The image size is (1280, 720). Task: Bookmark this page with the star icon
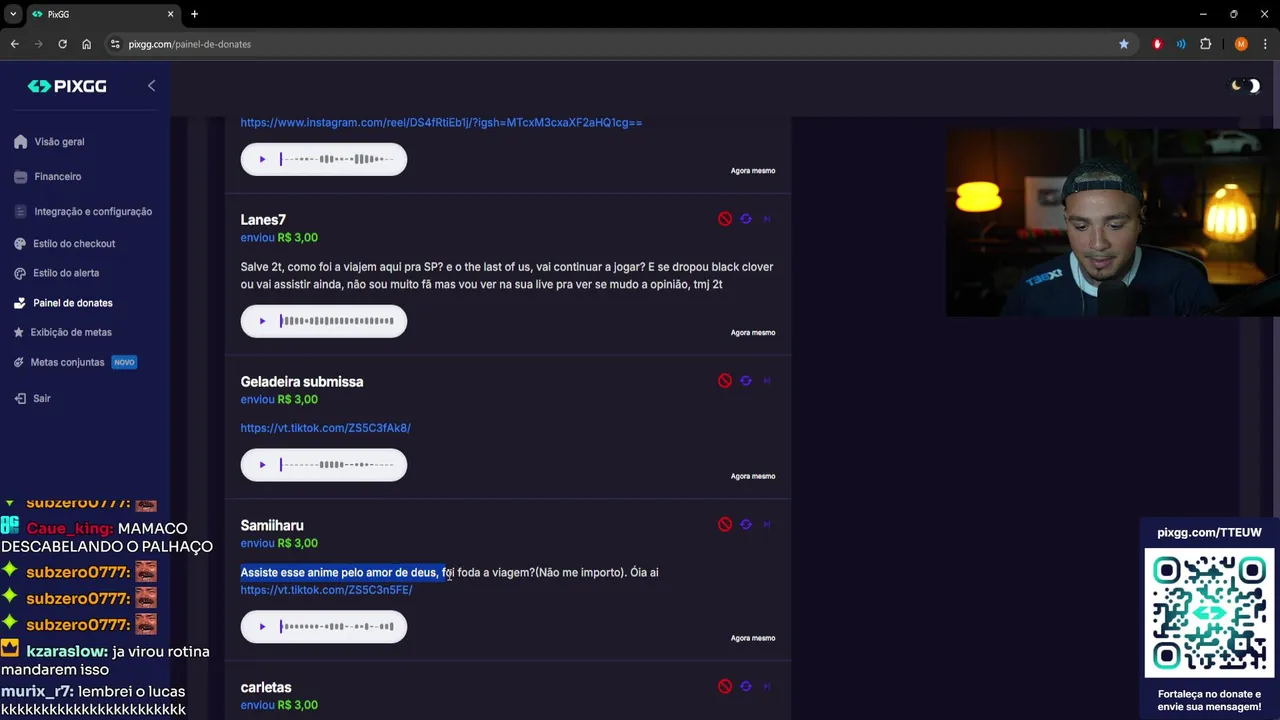point(1124,44)
